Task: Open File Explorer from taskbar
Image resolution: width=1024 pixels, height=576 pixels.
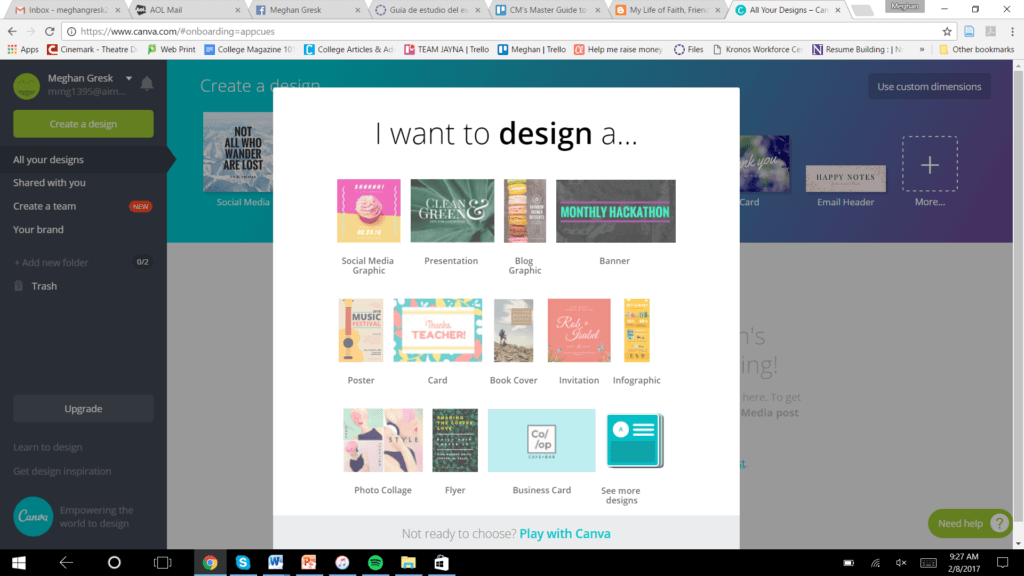Action: [408, 562]
